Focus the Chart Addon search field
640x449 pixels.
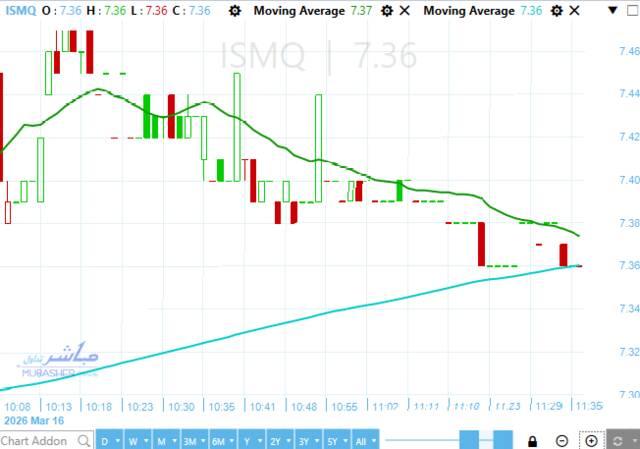click(36, 440)
